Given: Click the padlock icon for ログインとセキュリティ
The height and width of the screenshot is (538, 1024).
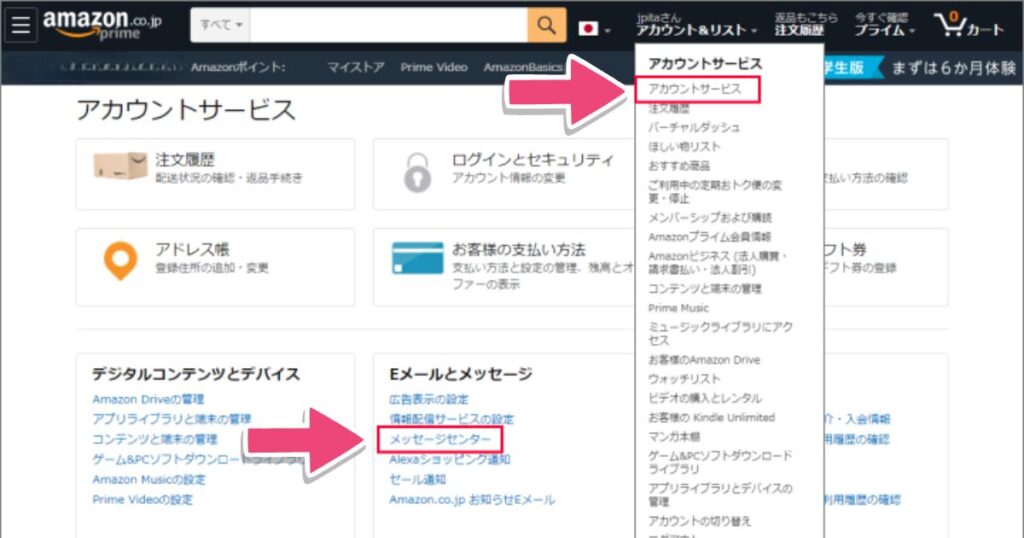Looking at the screenshot, I should (417, 172).
